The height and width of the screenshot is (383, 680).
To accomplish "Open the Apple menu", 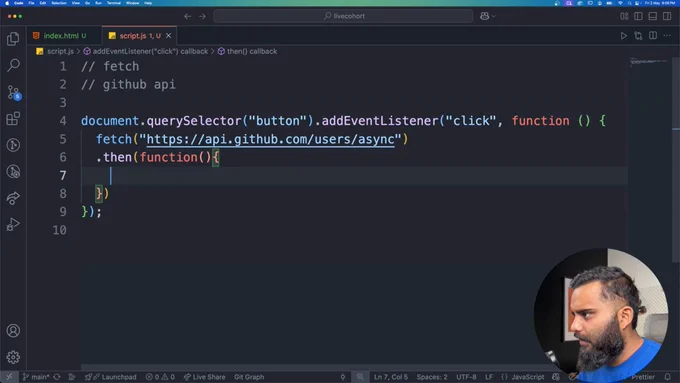I will [7, 3].
